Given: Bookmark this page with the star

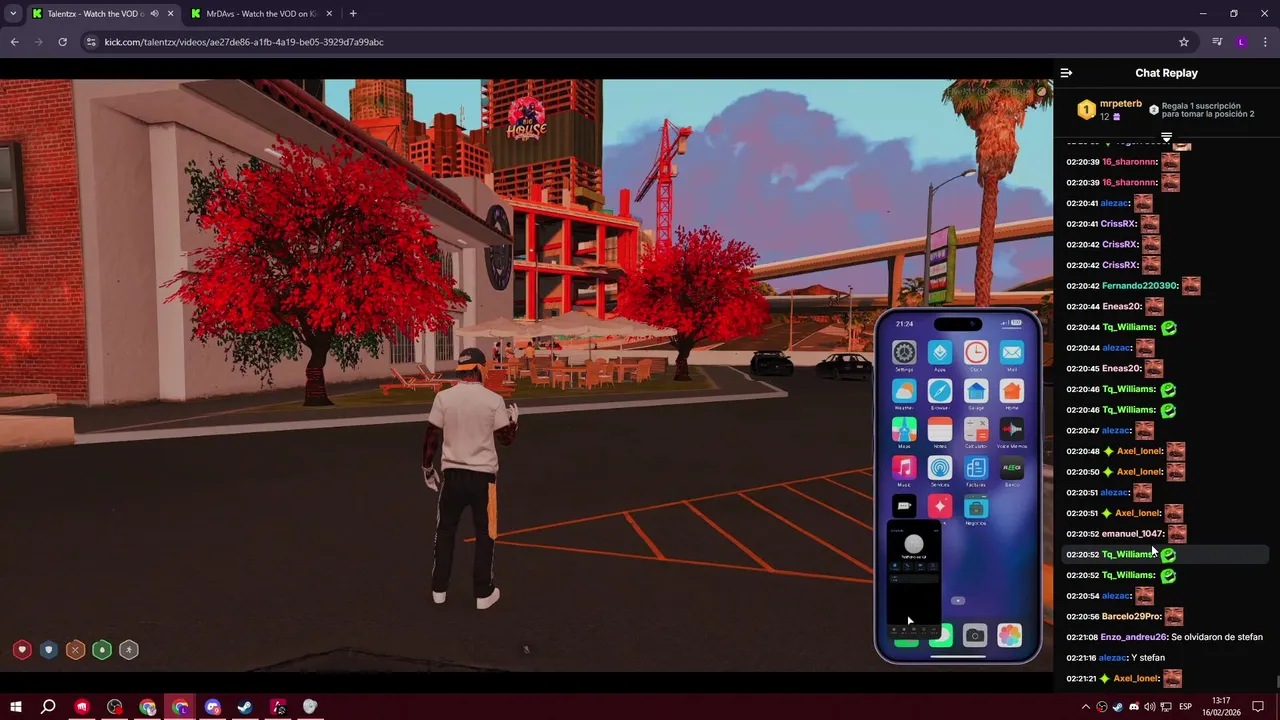Looking at the screenshot, I should (x=1184, y=42).
